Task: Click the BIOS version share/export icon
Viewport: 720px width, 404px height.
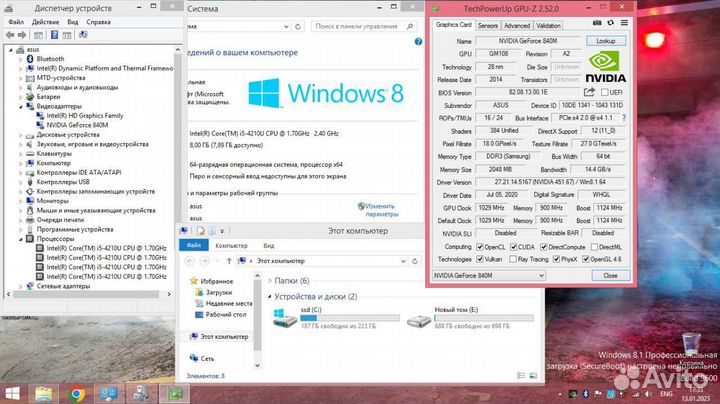Action: coord(589,92)
